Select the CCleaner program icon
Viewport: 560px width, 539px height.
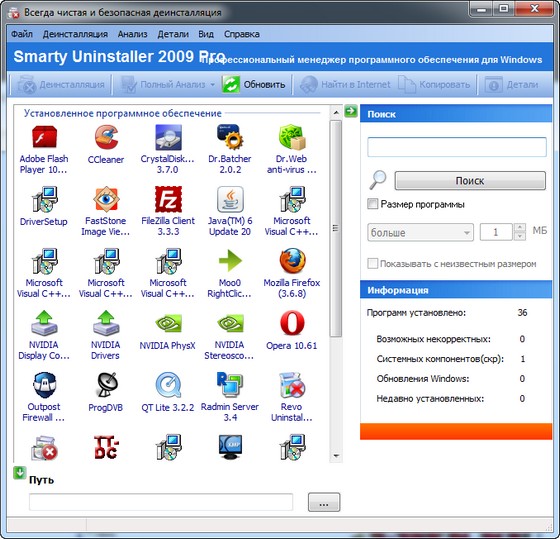coord(106,137)
